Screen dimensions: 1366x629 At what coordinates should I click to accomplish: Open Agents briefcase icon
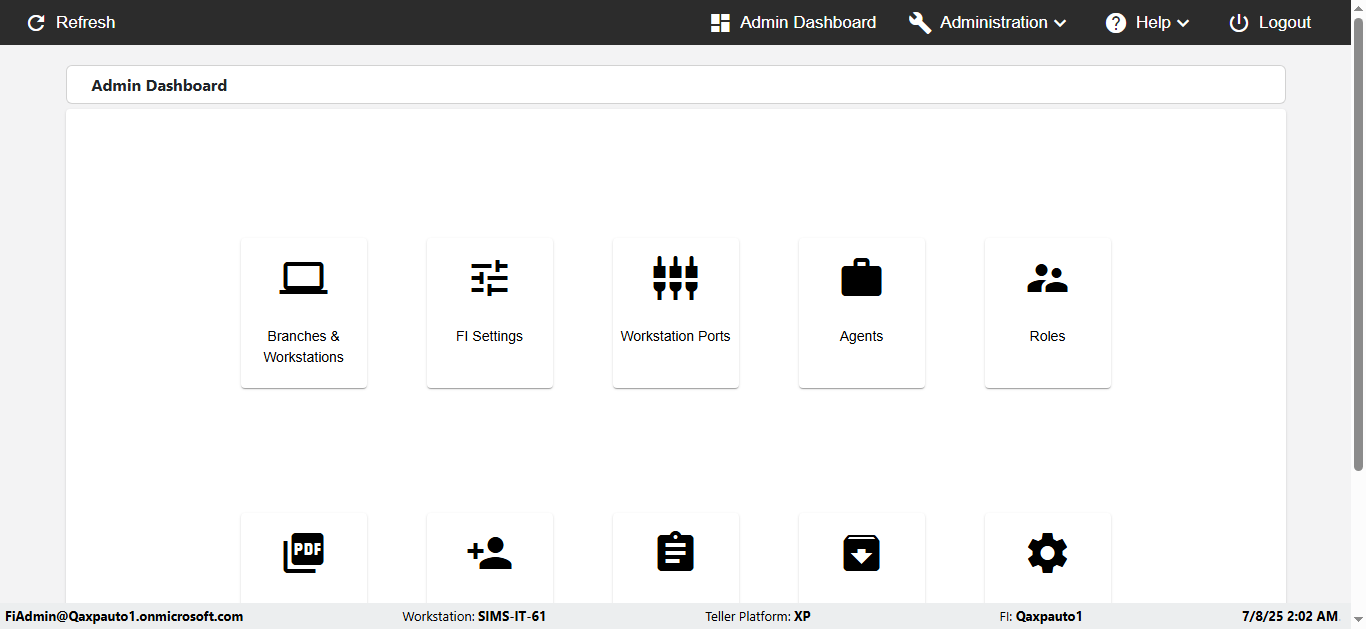(861, 278)
